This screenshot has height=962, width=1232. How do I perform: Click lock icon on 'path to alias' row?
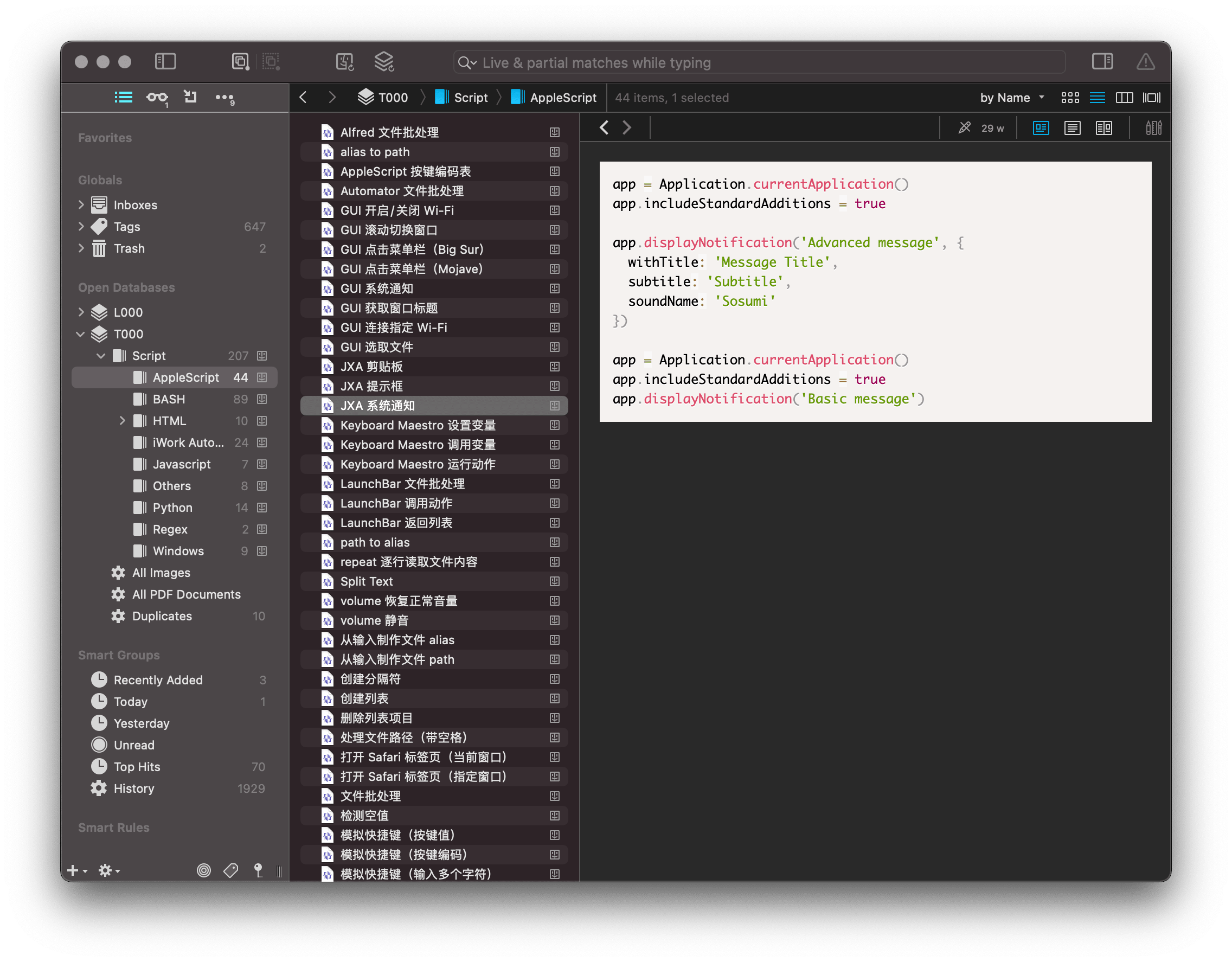coord(555,542)
